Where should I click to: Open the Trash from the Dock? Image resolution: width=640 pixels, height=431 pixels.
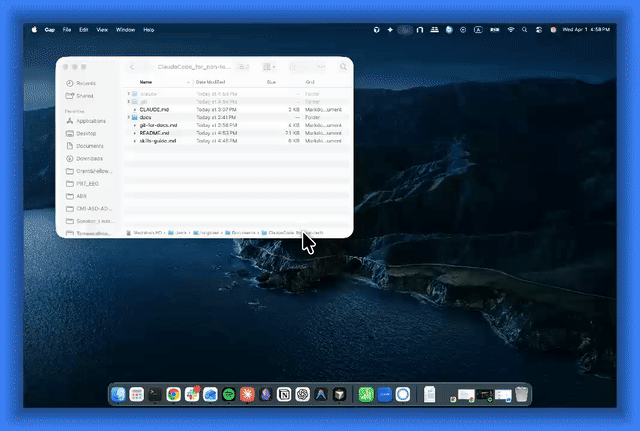(522, 394)
